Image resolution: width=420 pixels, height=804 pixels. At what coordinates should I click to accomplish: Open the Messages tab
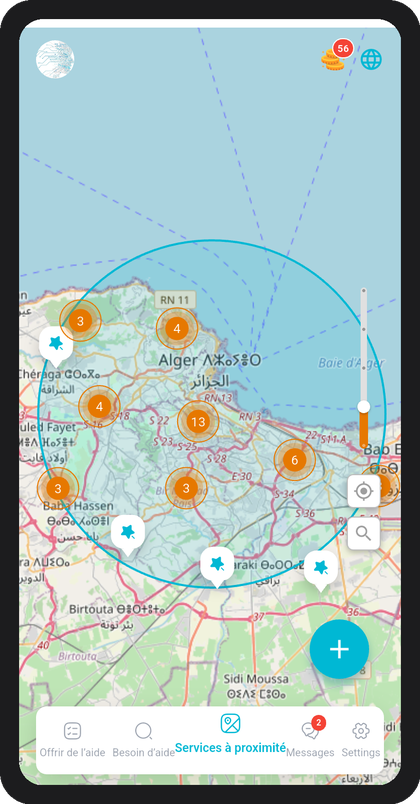(310, 739)
